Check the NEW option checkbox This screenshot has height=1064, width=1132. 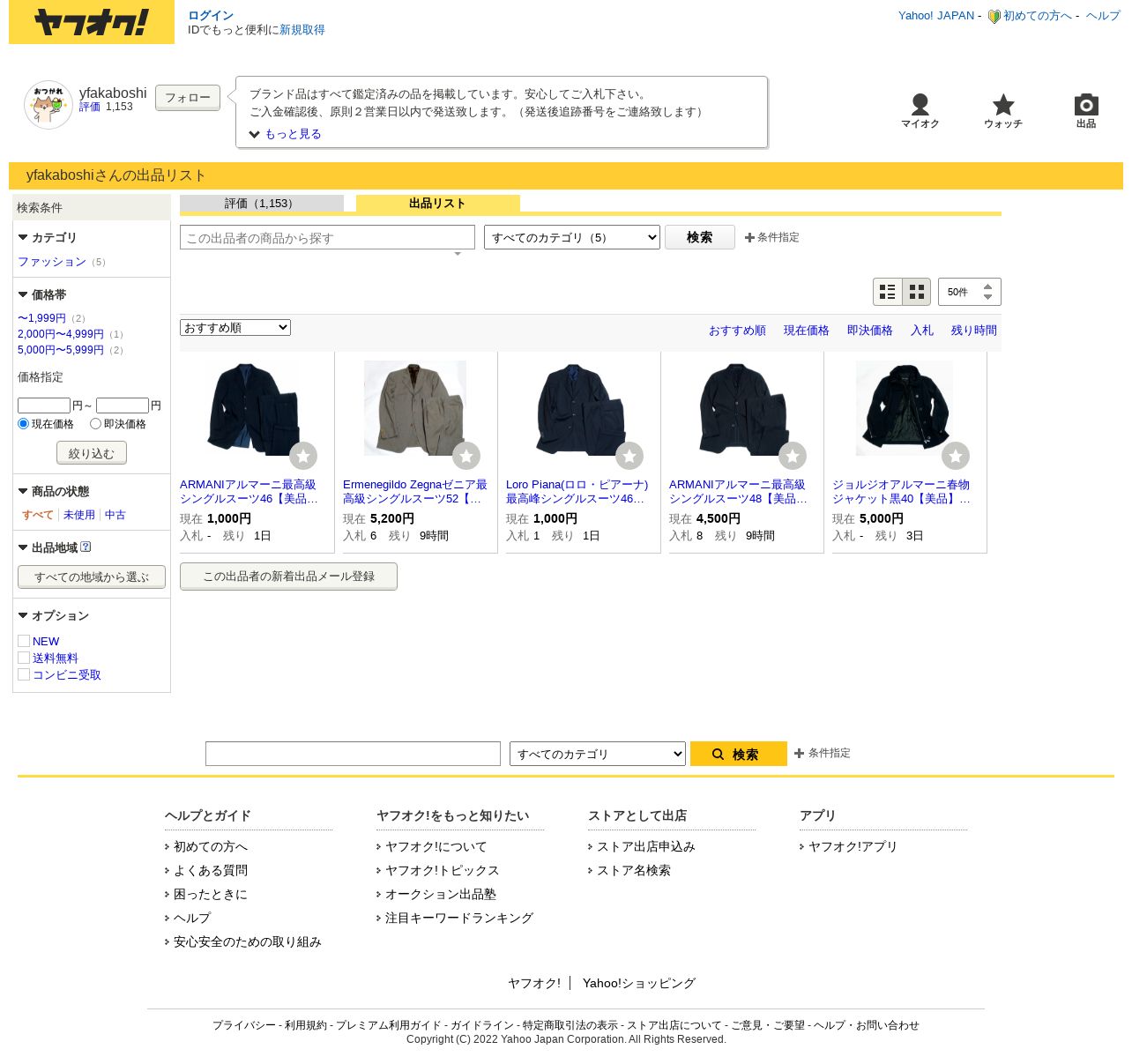pos(24,641)
